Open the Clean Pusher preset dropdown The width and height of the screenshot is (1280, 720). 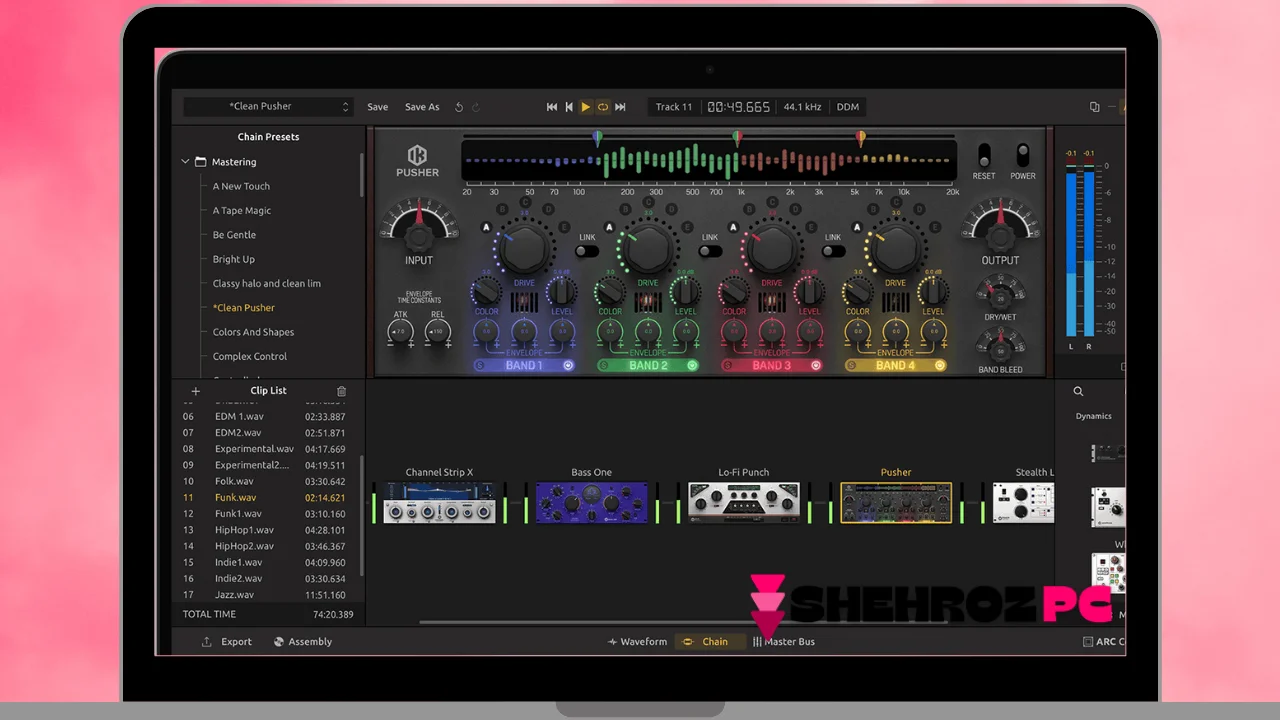coord(268,107)
